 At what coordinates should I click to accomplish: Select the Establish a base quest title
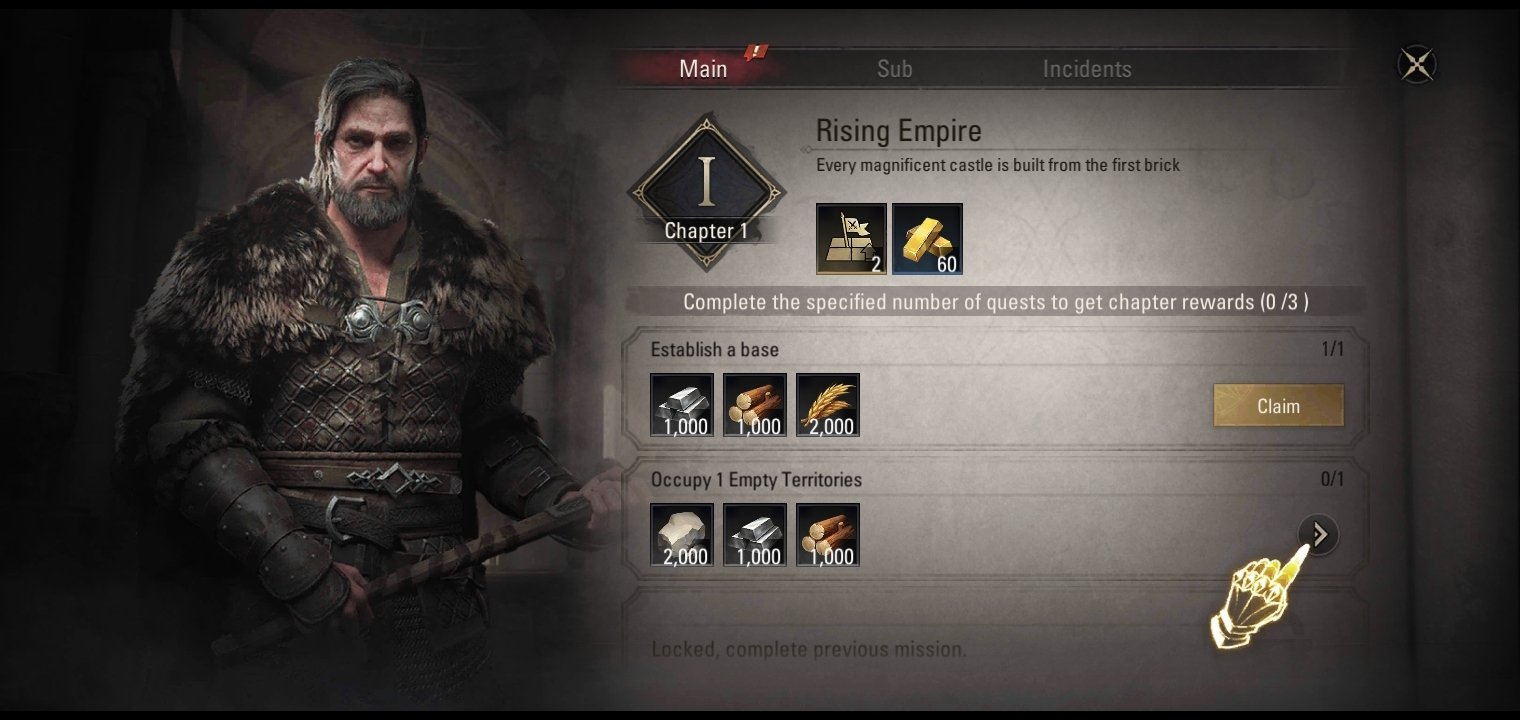click(x=715, y=350)
